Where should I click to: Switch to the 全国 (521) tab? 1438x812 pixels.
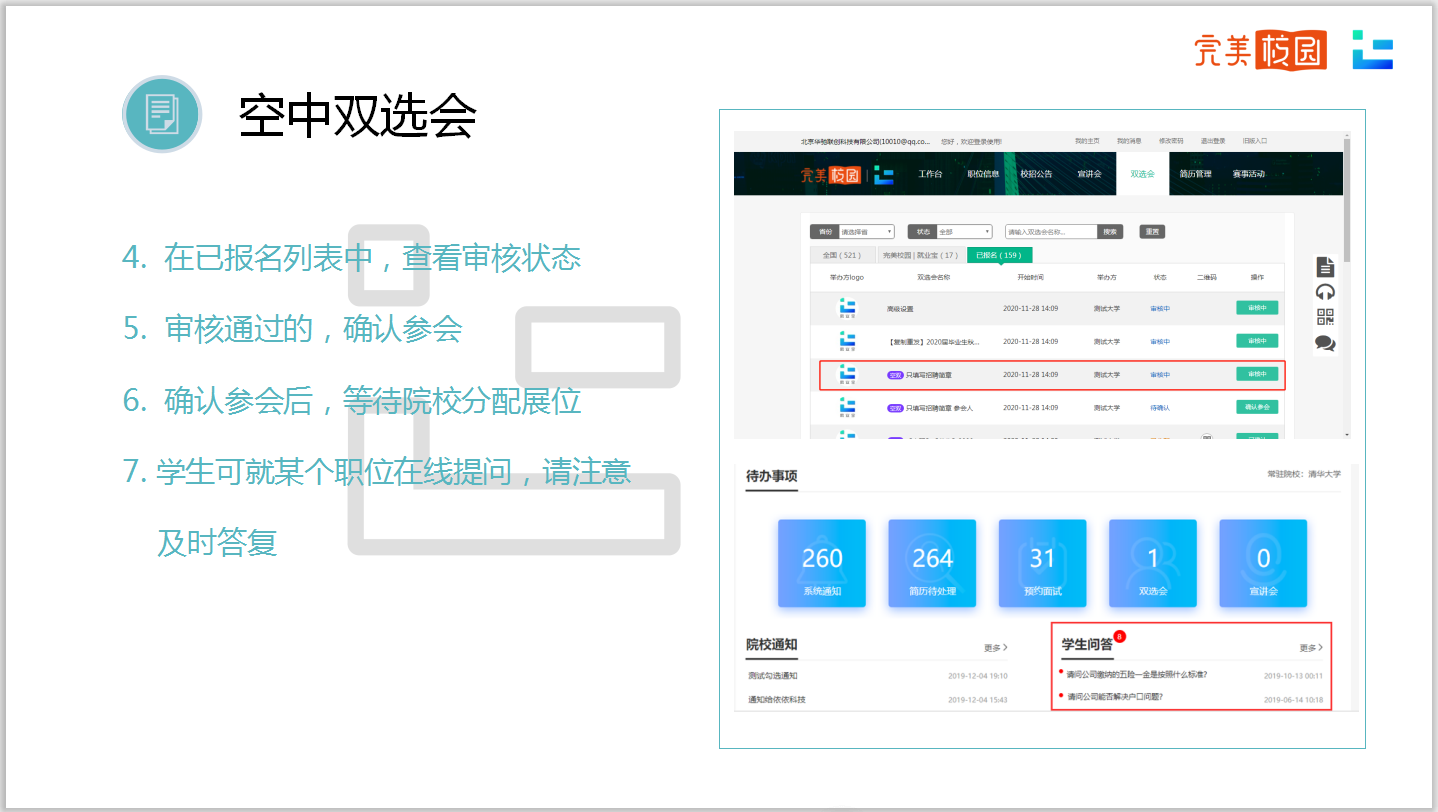tap(841, 255)
